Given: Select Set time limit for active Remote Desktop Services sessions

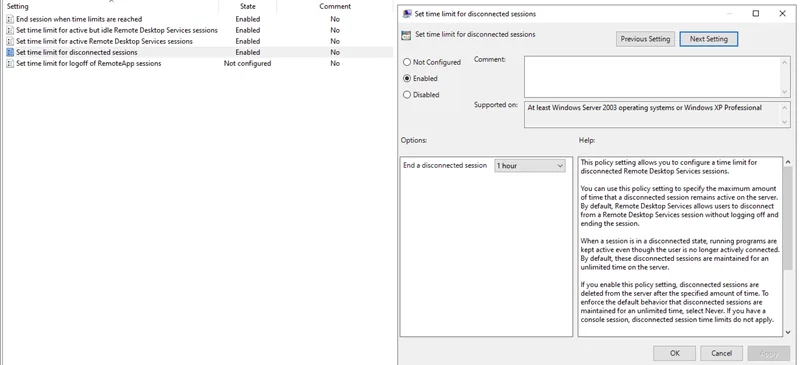Looking at the screenshot, I should (x=105, y=41).
